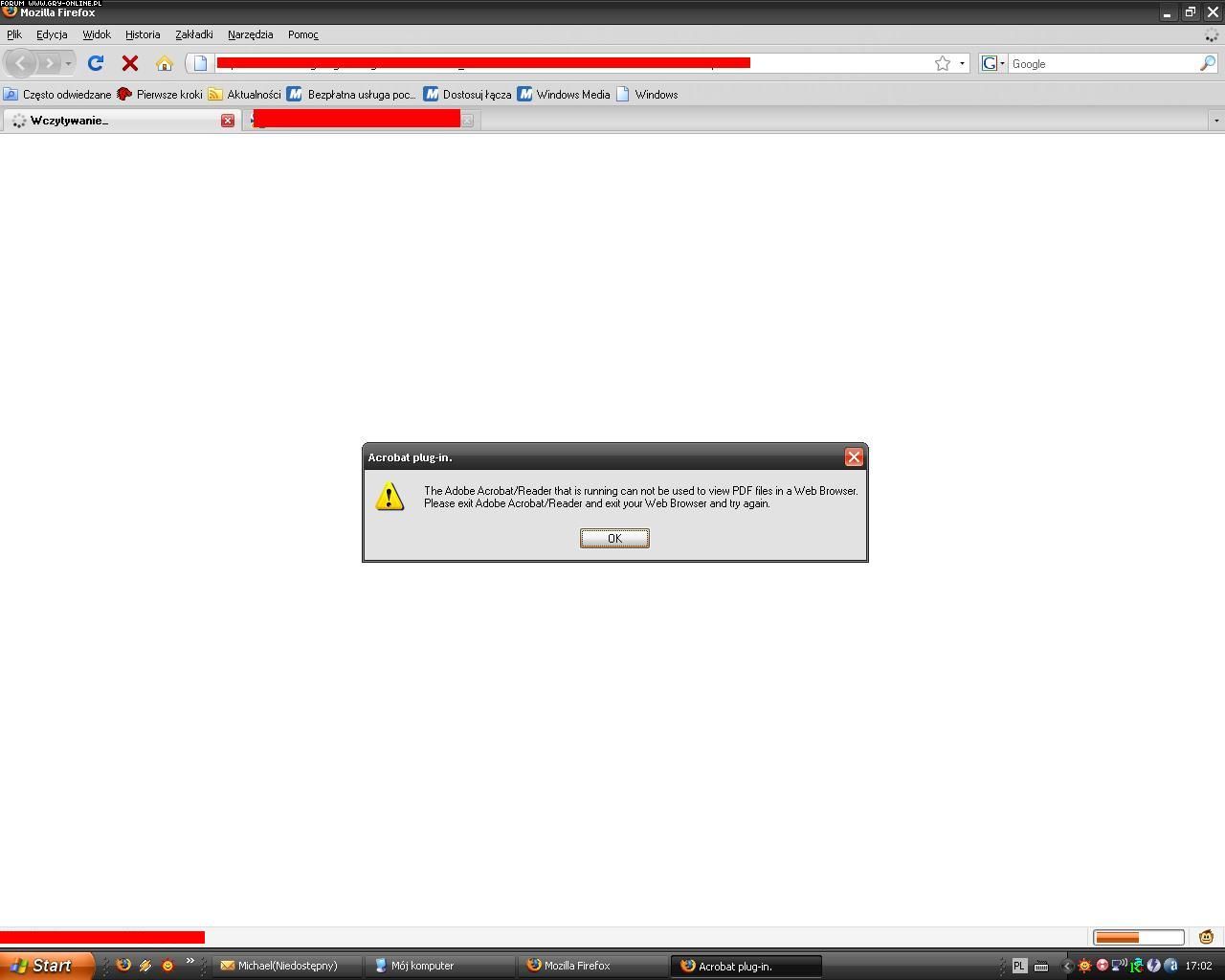Open the address bar history dropdown
This screenshot has width=1225, height=980.
point(962,63)
